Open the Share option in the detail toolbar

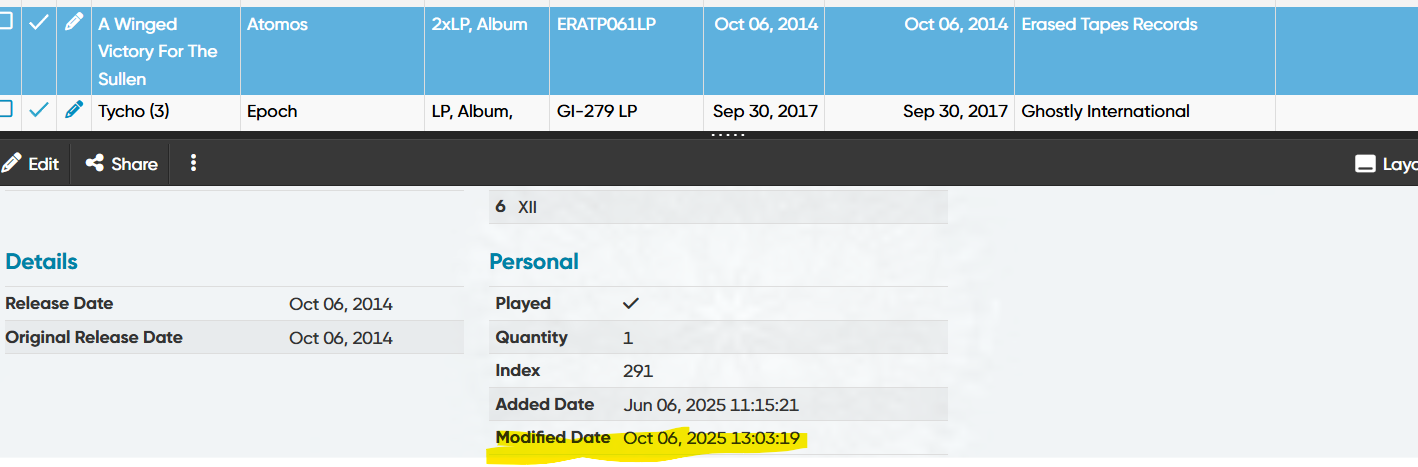(x=122, y=164)
